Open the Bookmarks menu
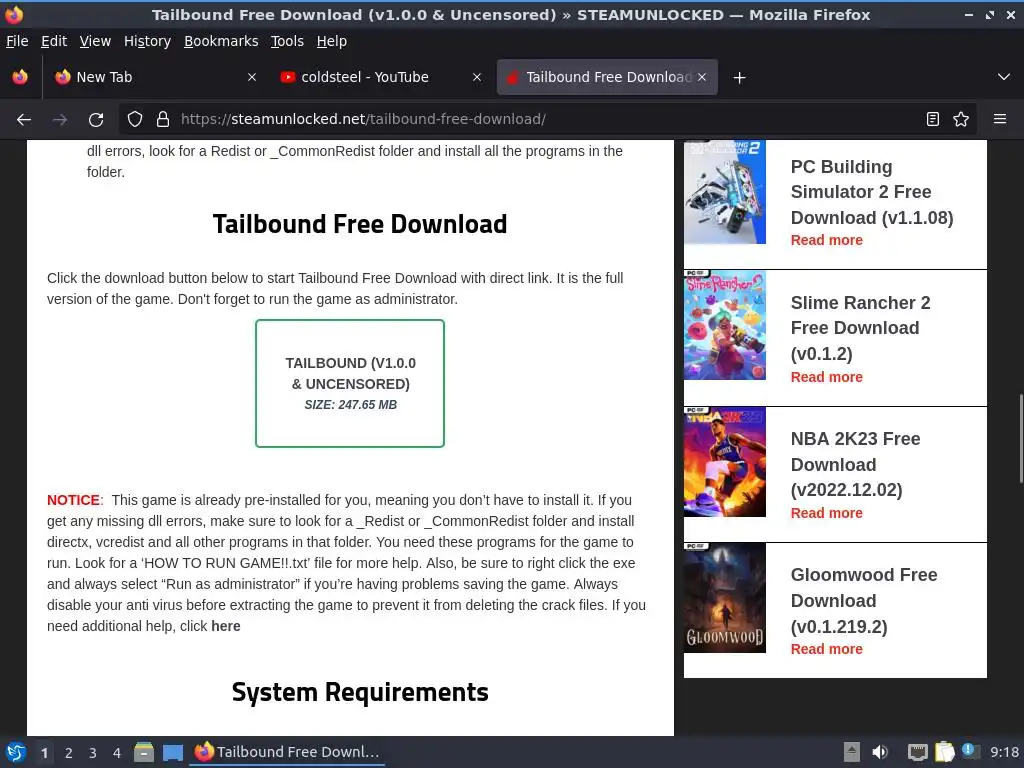 221,41
